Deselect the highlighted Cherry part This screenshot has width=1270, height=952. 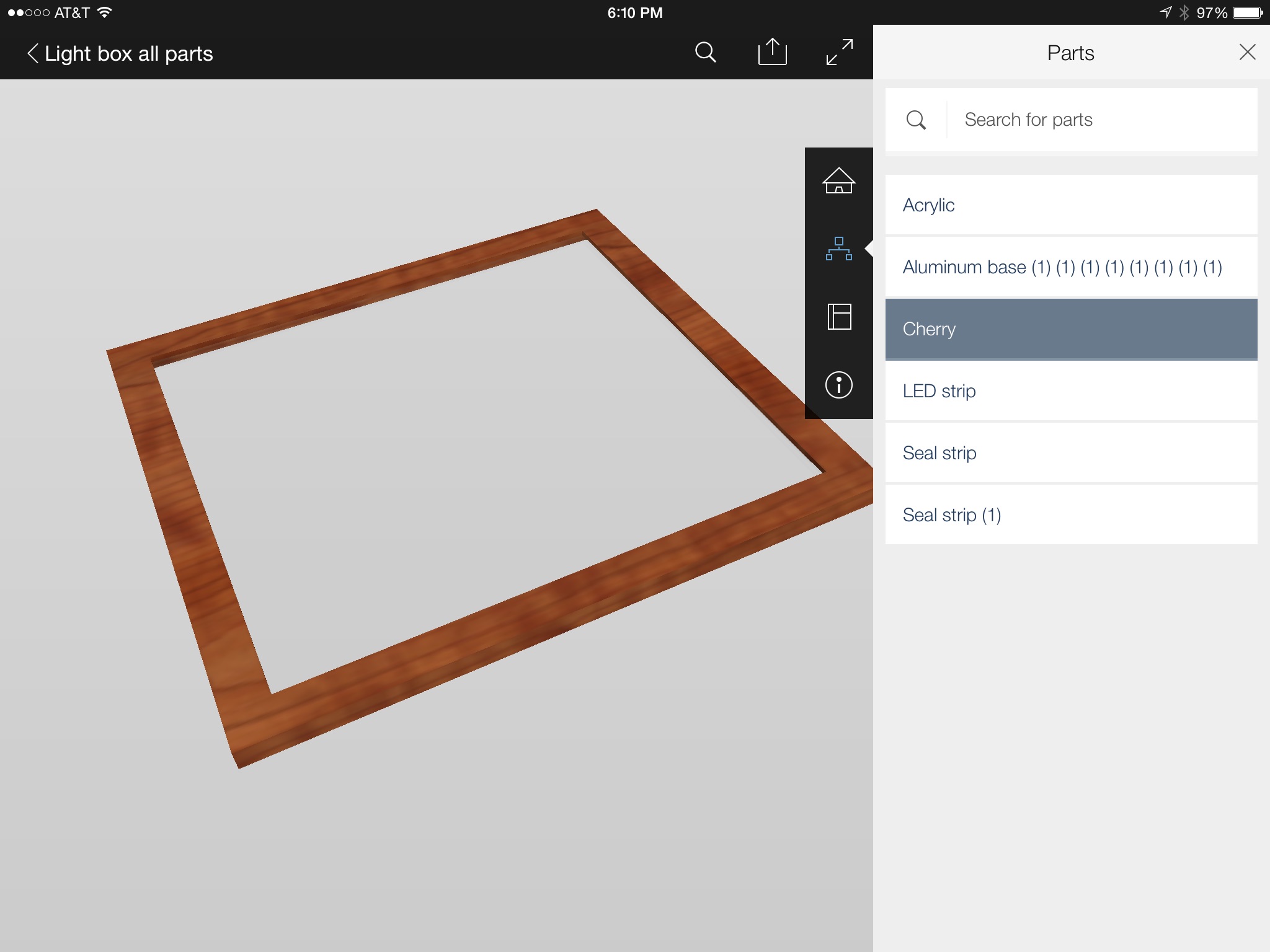(x=1071, y=329)
